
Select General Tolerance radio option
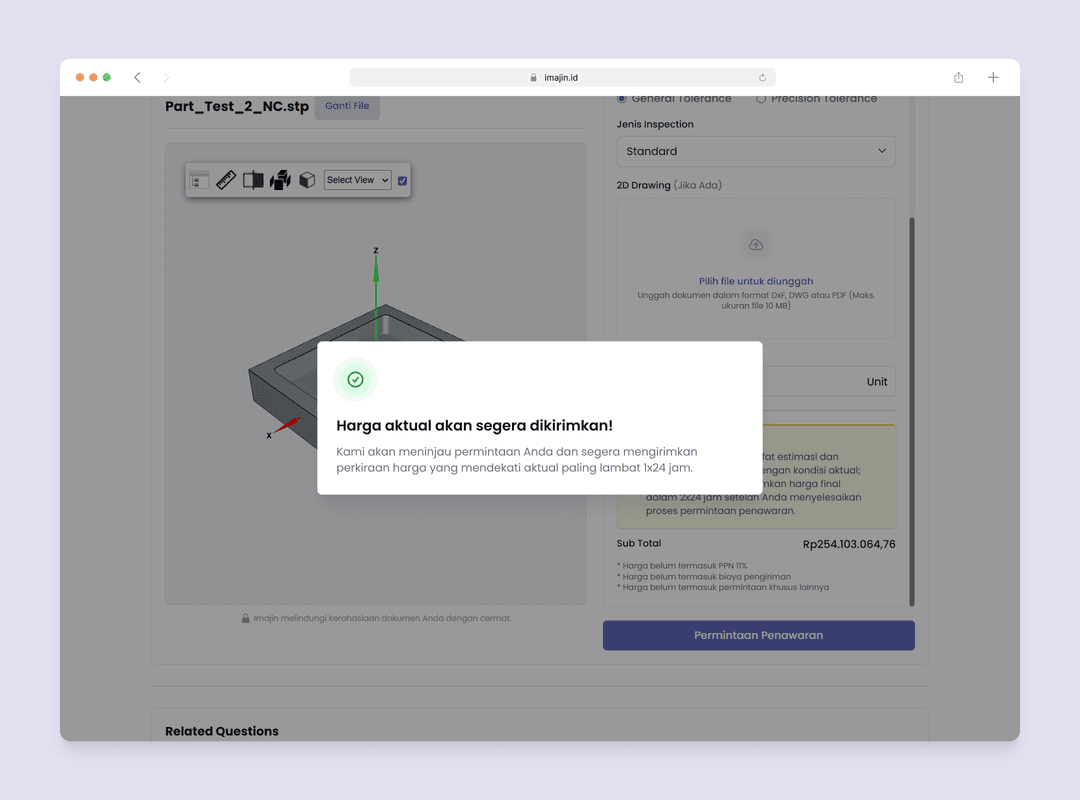pos(622,99)
